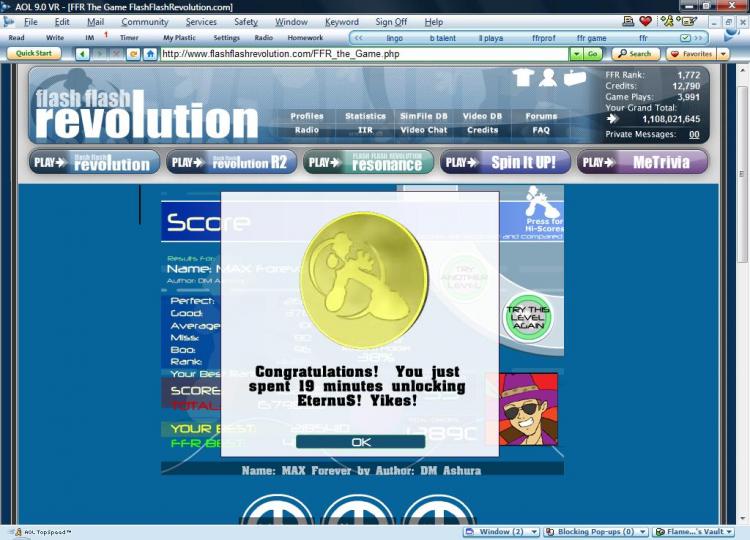Click the ffrprof favorite shortcut
The width and height of the screenshot is (750, 540).
543,38
